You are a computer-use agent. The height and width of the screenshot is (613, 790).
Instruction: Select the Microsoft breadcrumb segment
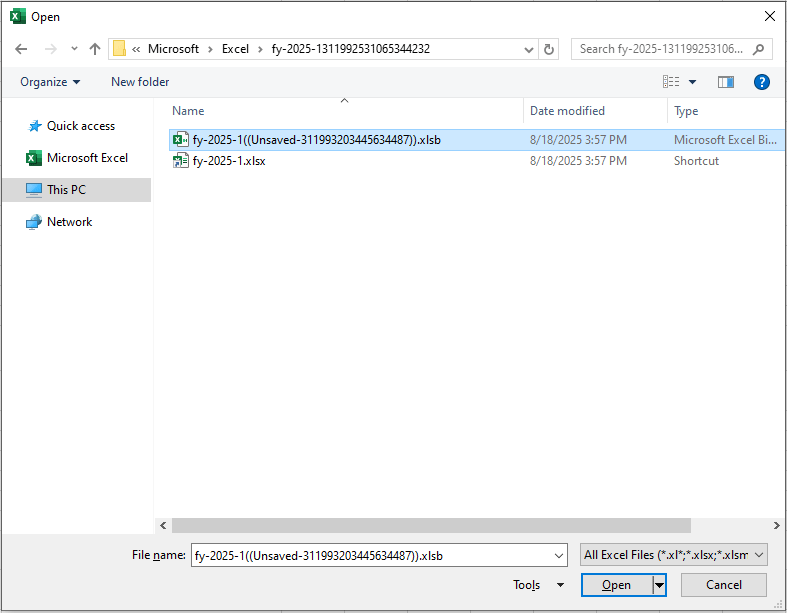[173, 49]
